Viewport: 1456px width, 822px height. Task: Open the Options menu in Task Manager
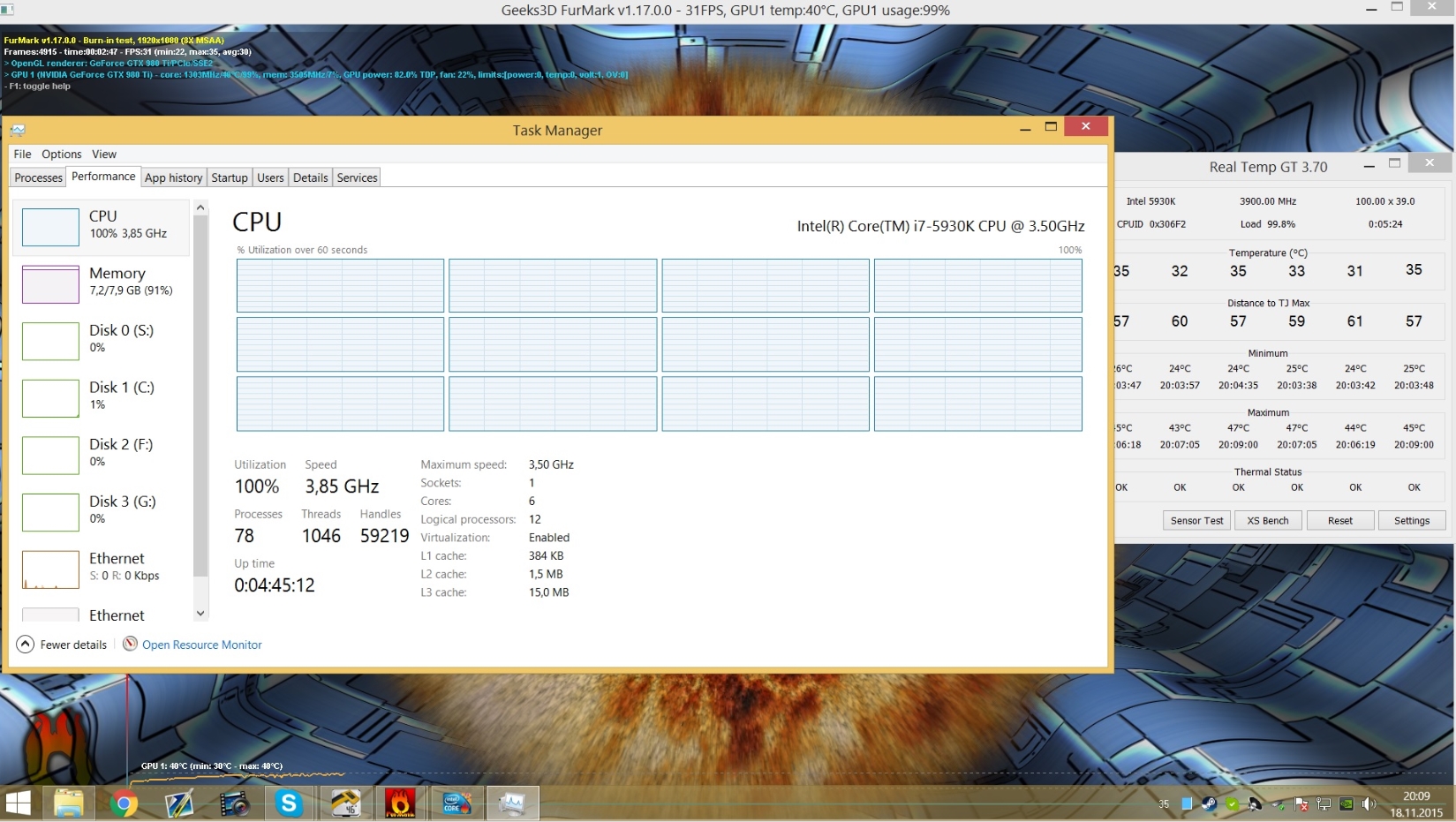(62, 155)
